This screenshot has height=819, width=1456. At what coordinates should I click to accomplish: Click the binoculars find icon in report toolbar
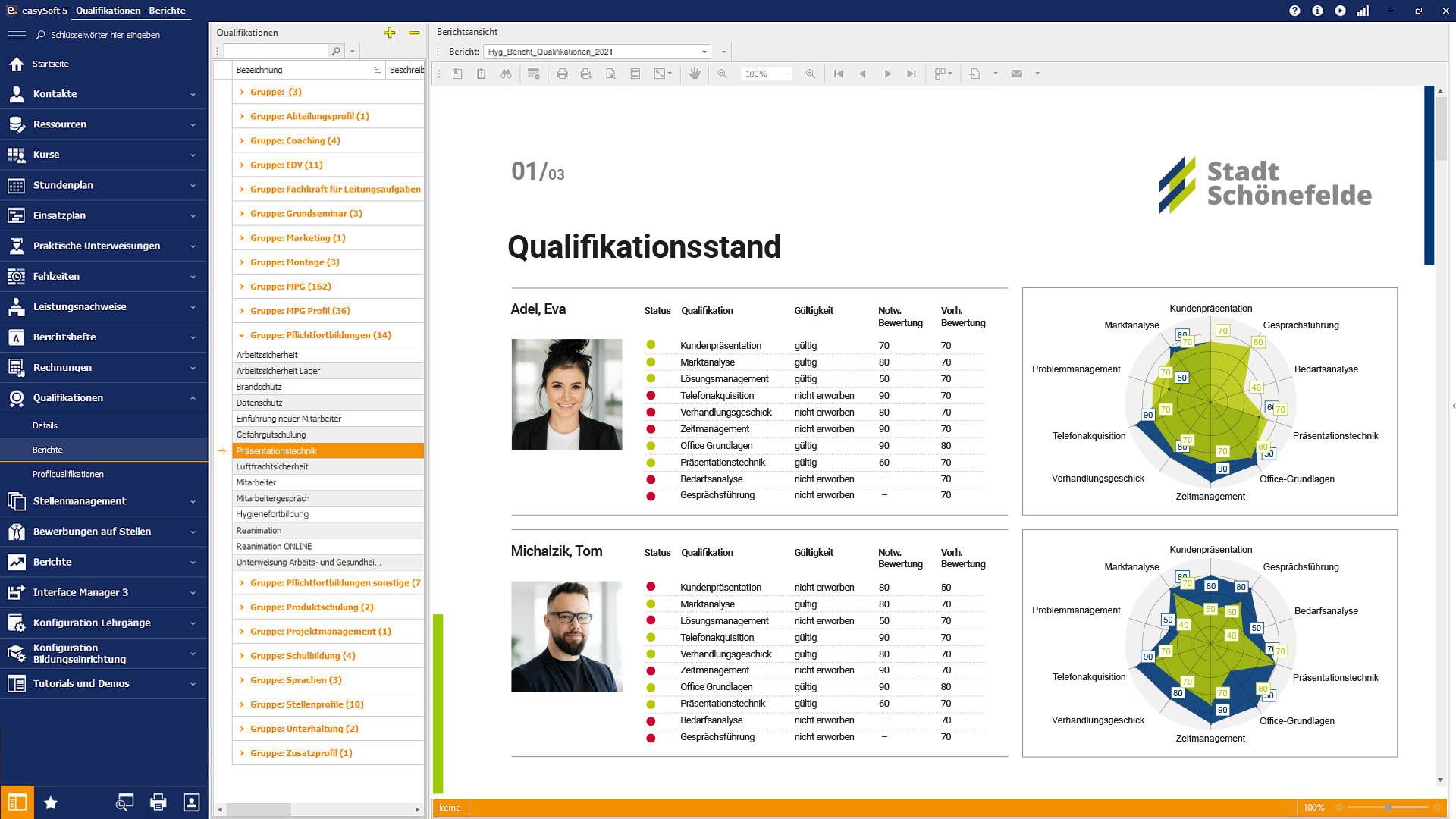tap(506, 74)
